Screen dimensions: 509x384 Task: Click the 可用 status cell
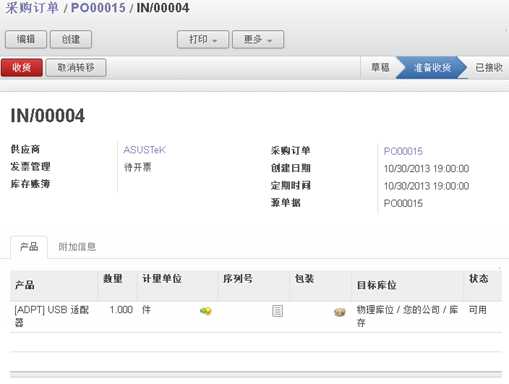(478, 310)
